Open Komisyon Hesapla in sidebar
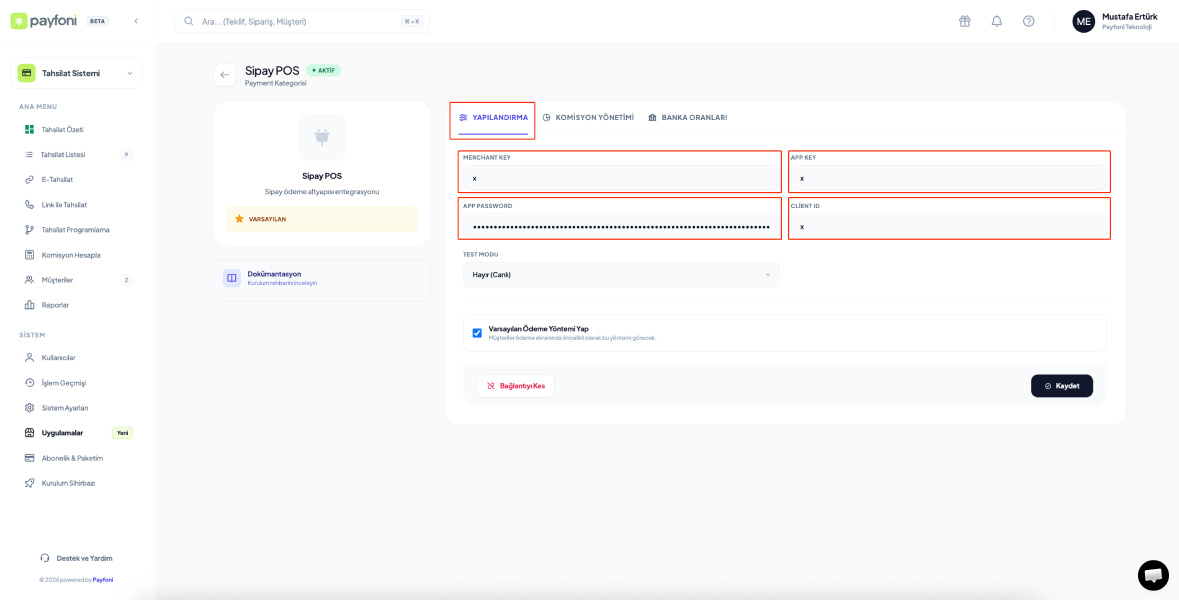 [x=70, y=255]
